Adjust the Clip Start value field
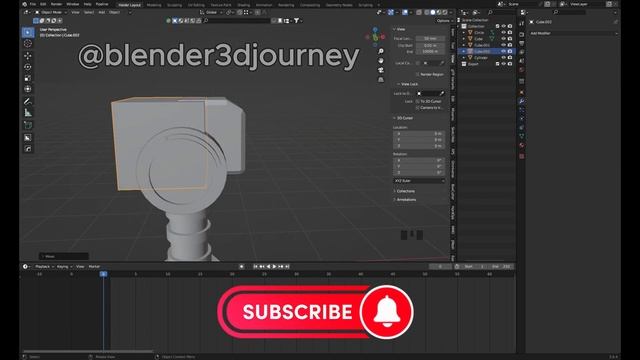Viewport: 640px width, 360px height. click(430, 45)
